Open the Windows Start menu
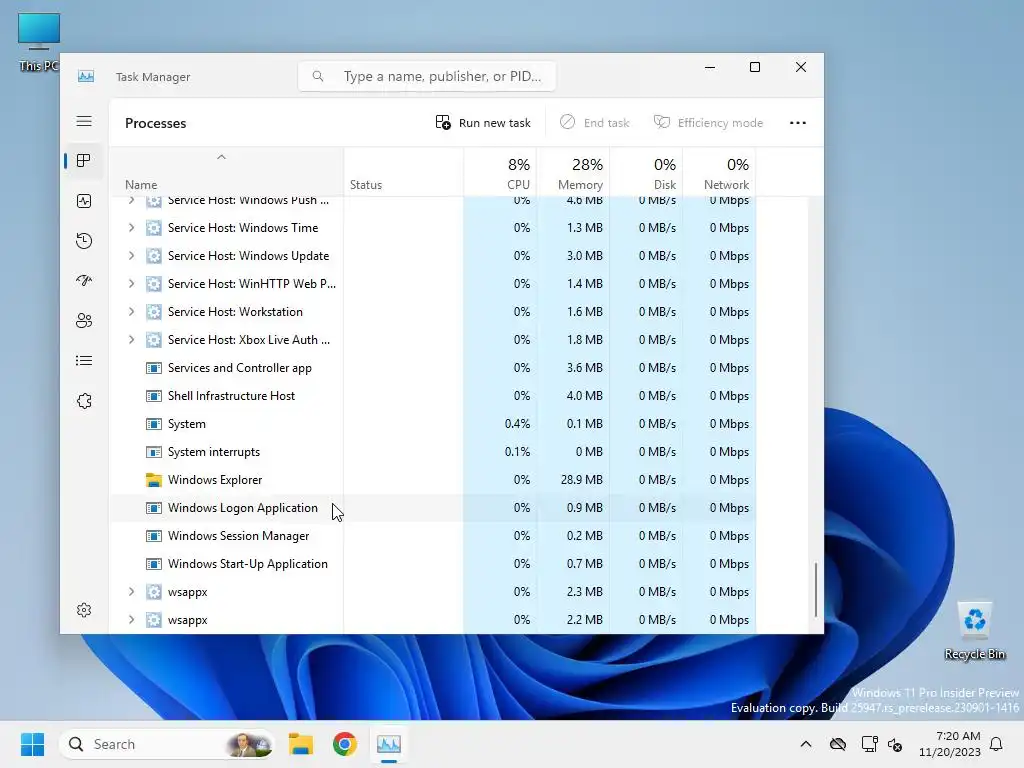Viewport: 1024px width, 768px height. click(x=33, y=744)
